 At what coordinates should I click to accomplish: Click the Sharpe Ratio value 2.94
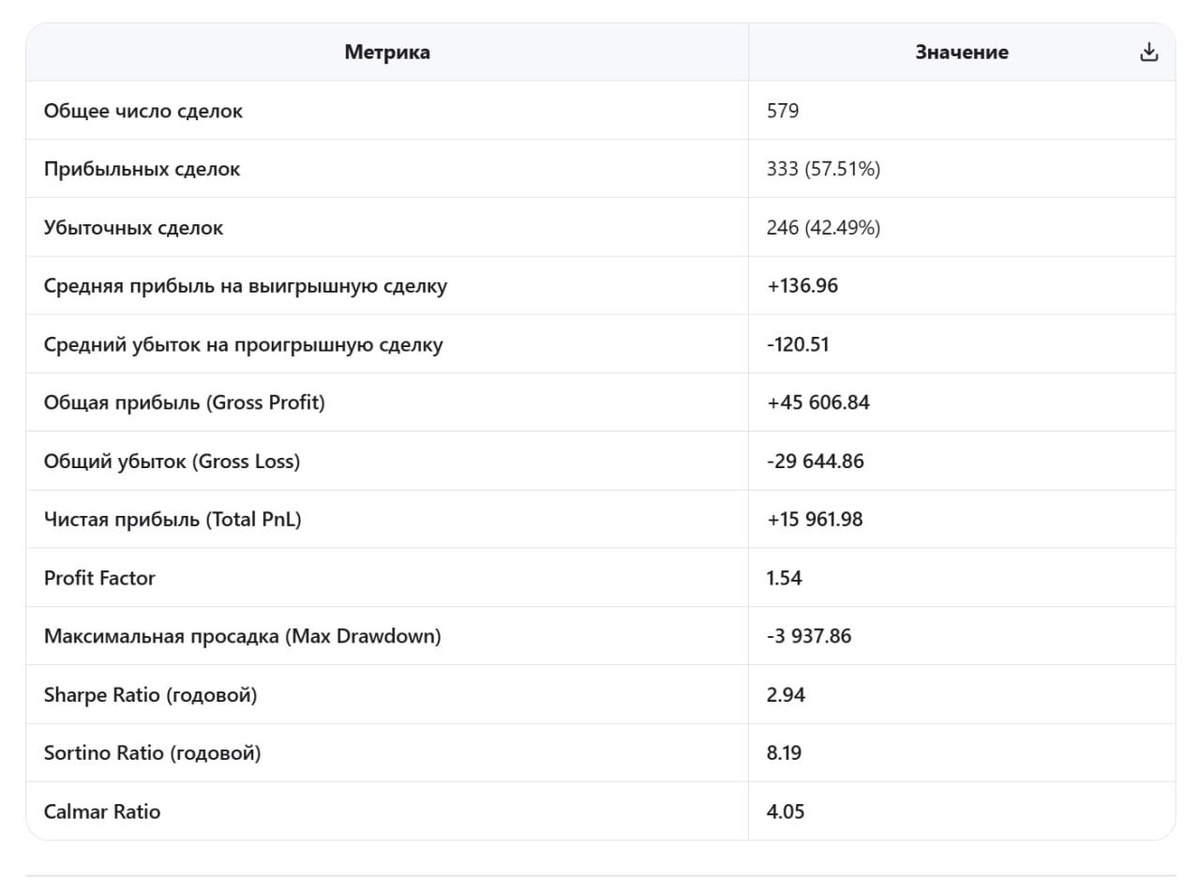(785, 695)
